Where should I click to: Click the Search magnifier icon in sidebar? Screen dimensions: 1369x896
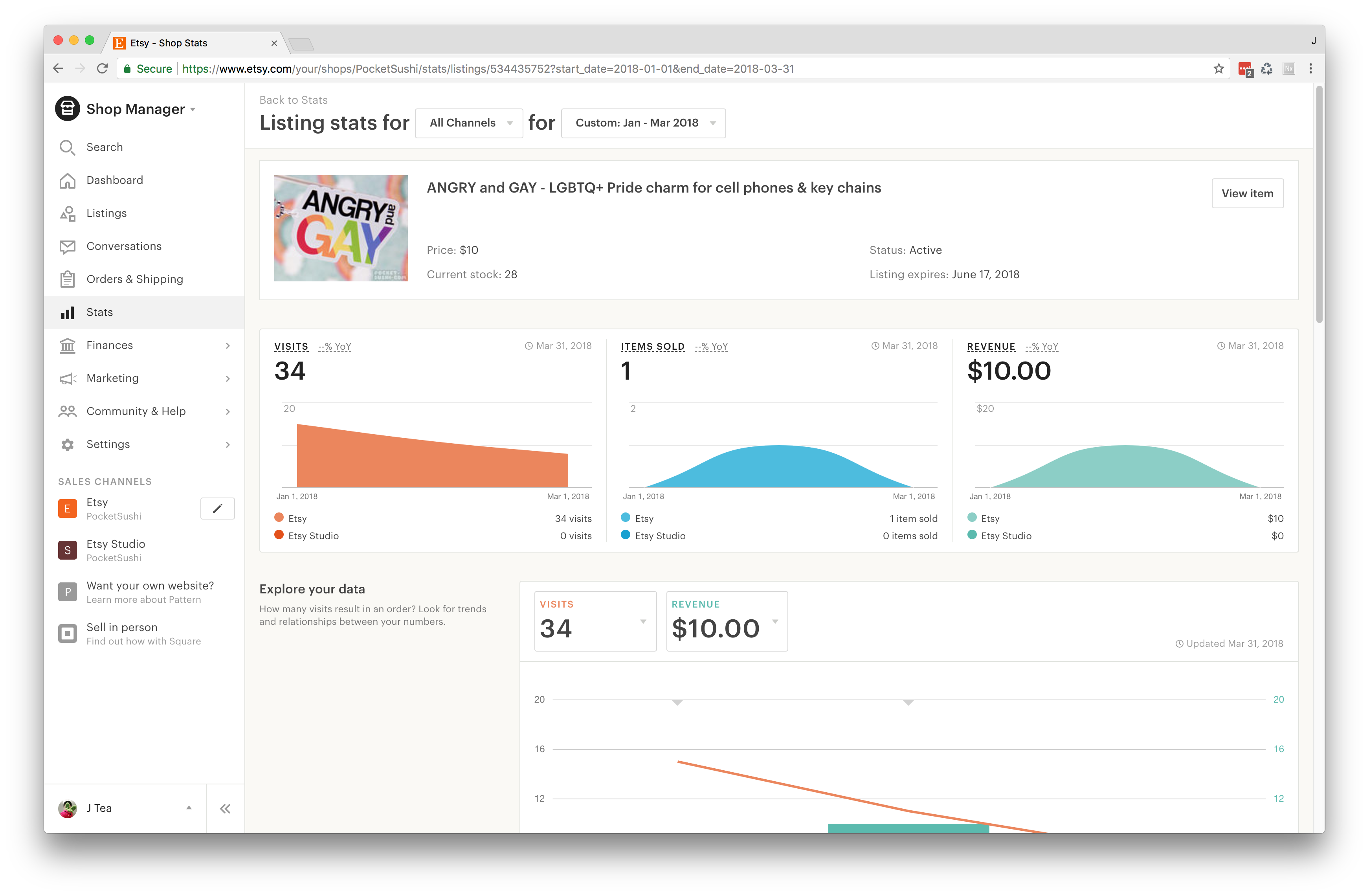coord(67,147)
